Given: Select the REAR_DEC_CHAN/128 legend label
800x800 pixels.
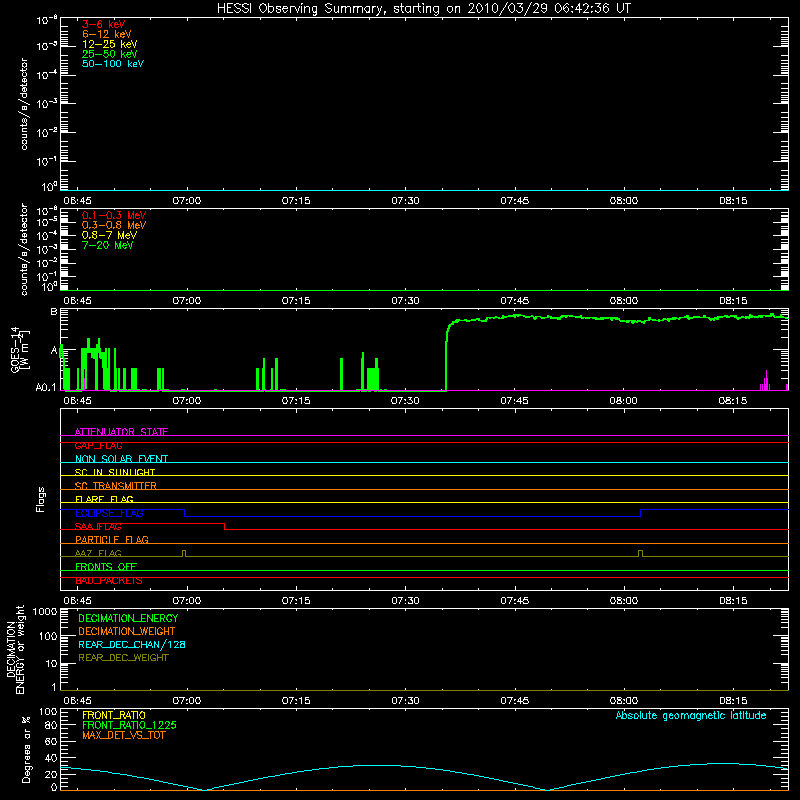Looking at the screenshot, I should (x=132, y=644).
